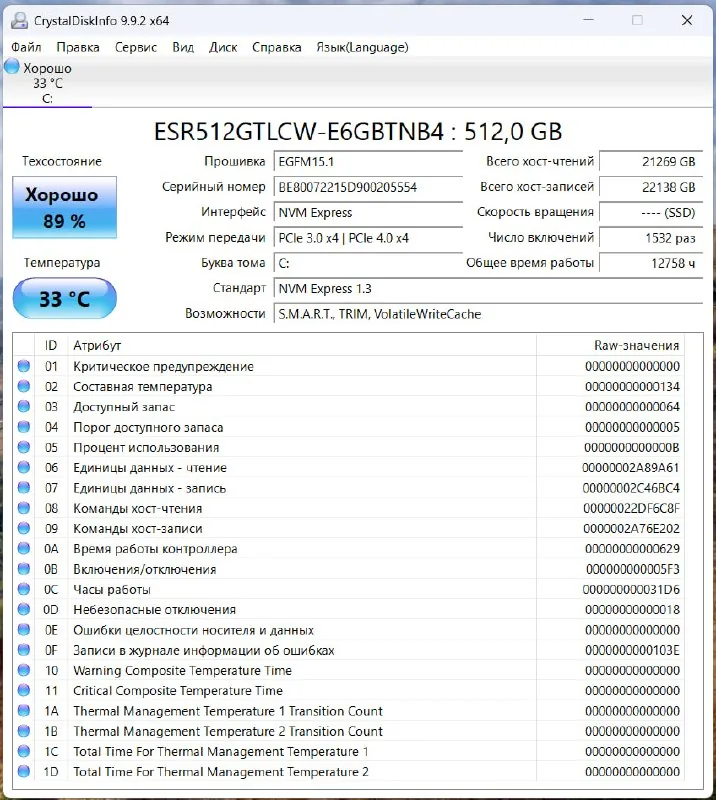
Task: Click status orb for 08 Команды хост-чтения
Action: [23, 508]
